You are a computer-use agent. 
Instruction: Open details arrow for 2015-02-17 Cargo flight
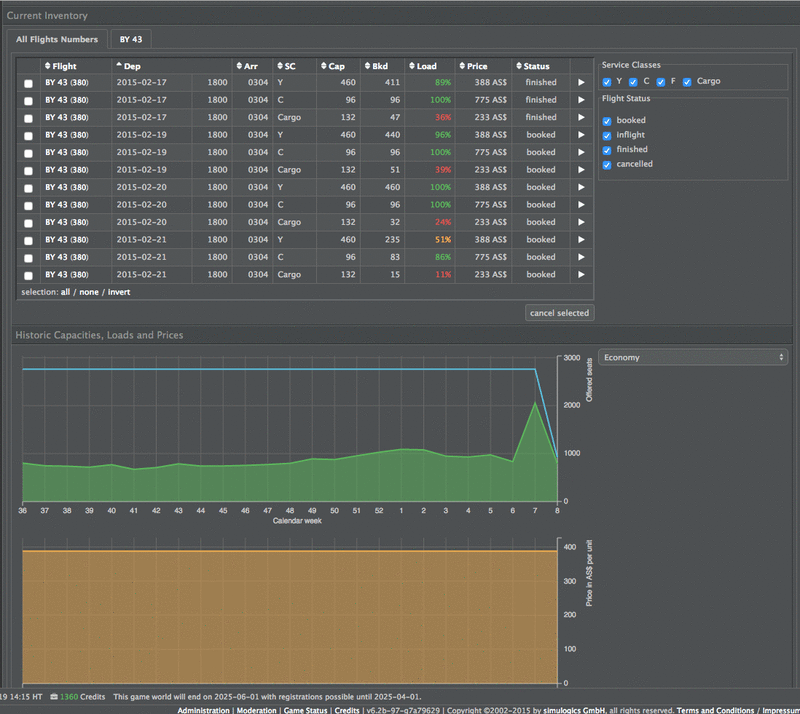tap(580, 117)
